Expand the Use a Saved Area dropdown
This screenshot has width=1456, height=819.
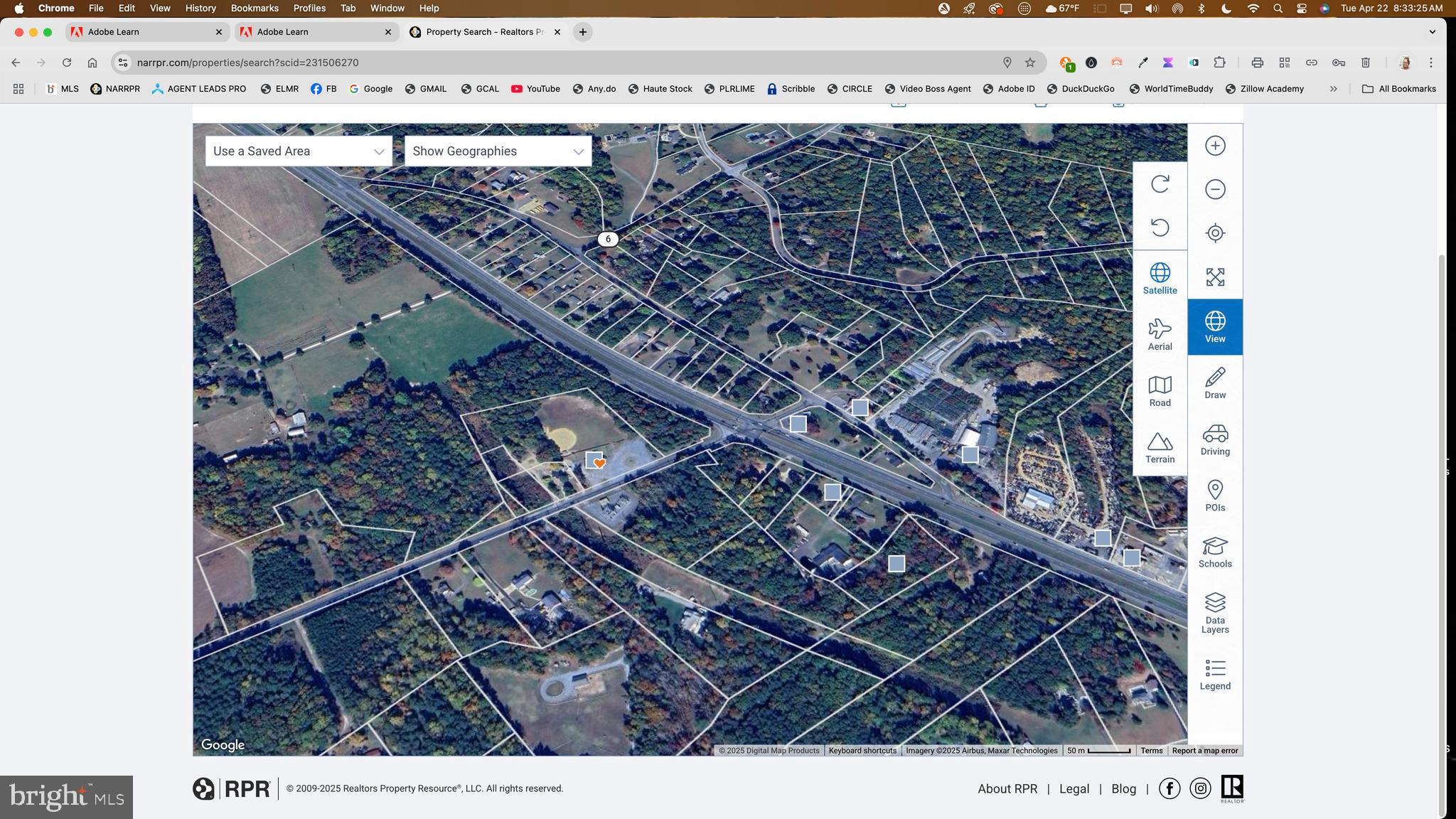point(299,151)
